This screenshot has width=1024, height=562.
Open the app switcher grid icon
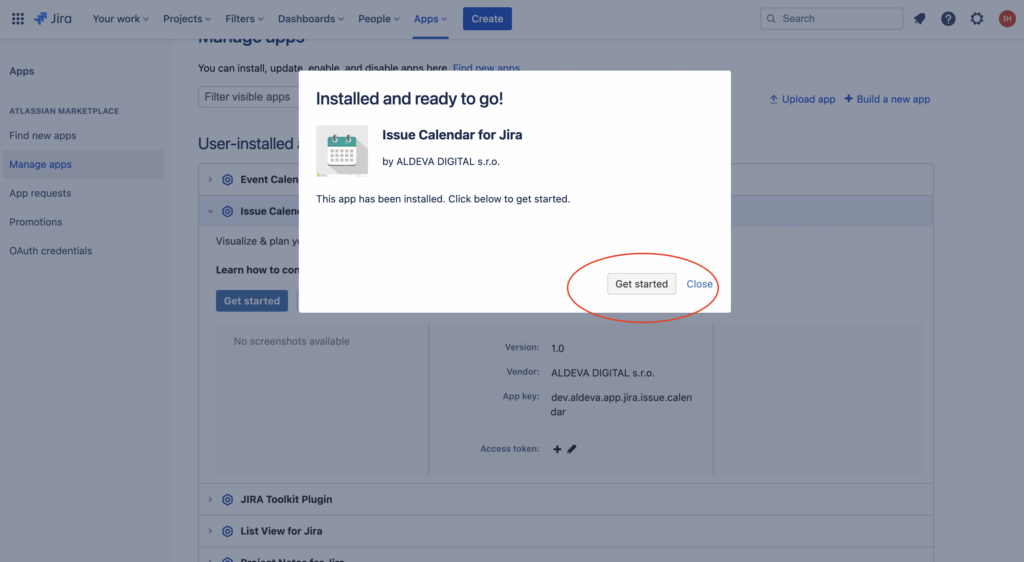click(18, 19)
